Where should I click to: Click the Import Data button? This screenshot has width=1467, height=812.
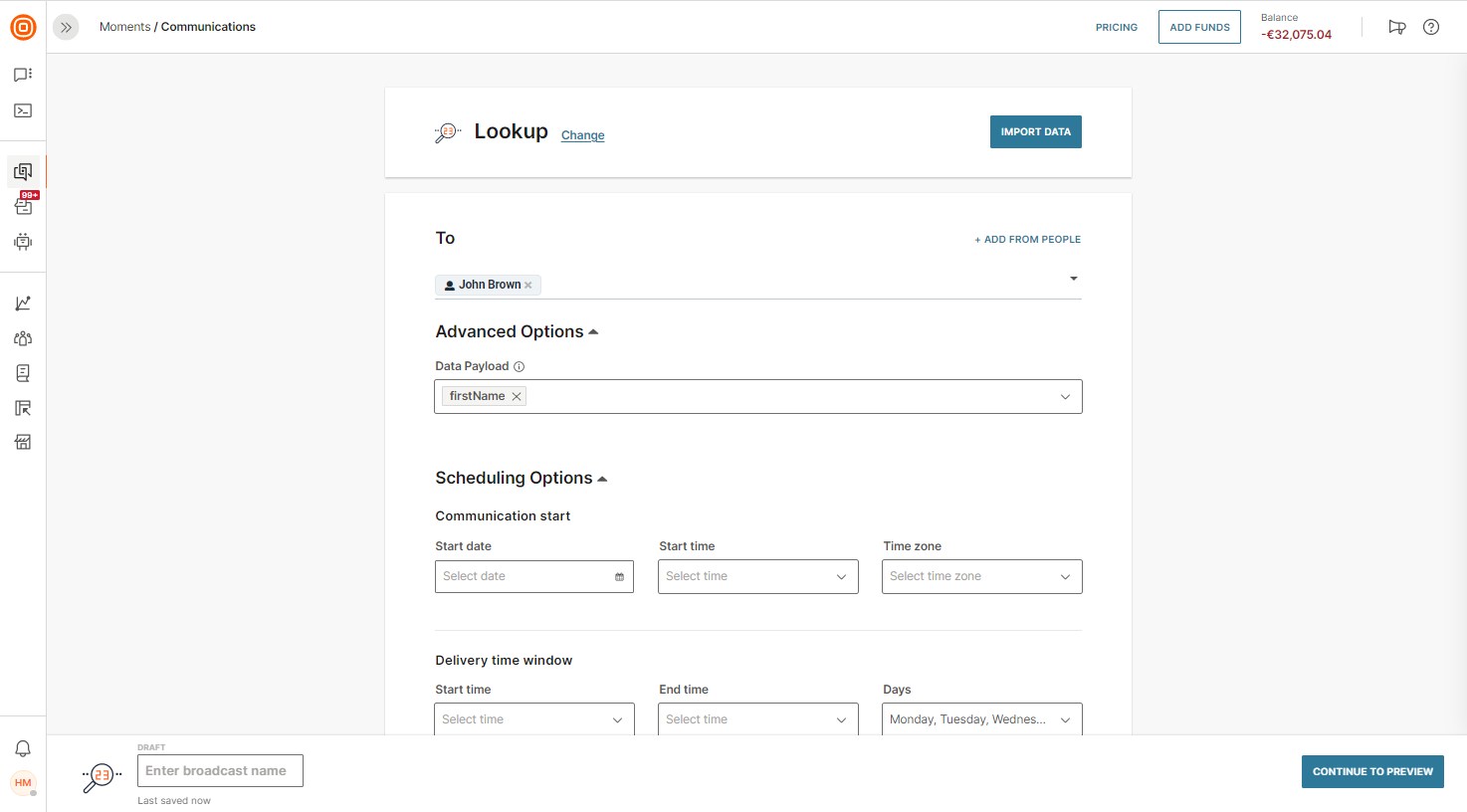tap(1035, 132)
